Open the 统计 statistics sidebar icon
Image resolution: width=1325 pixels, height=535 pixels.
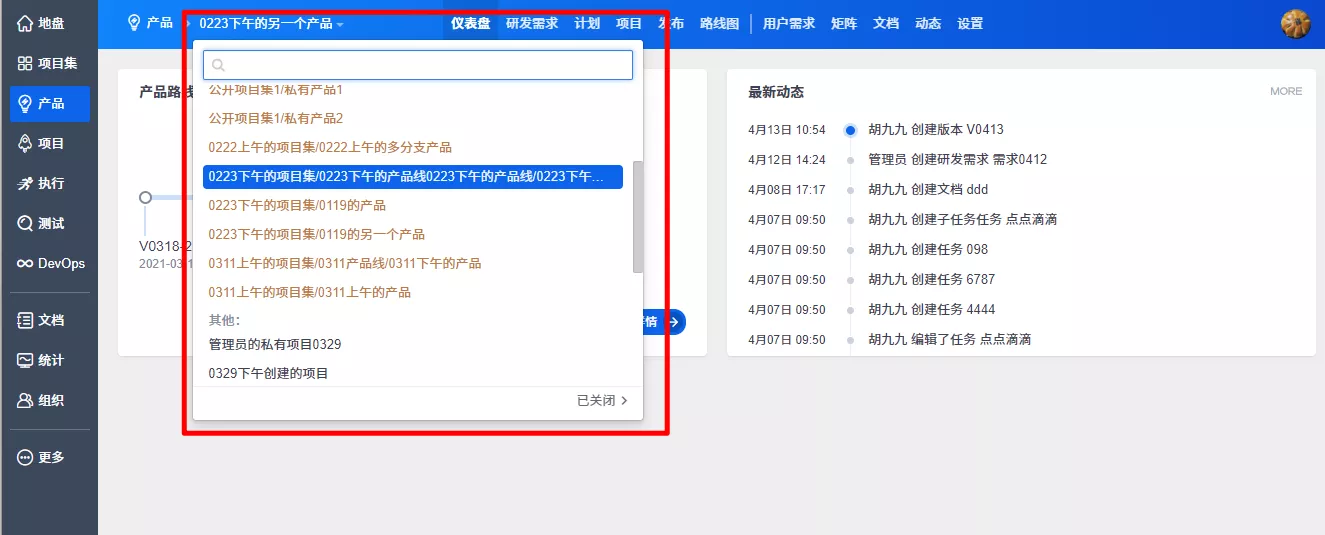tap(26, 361)
